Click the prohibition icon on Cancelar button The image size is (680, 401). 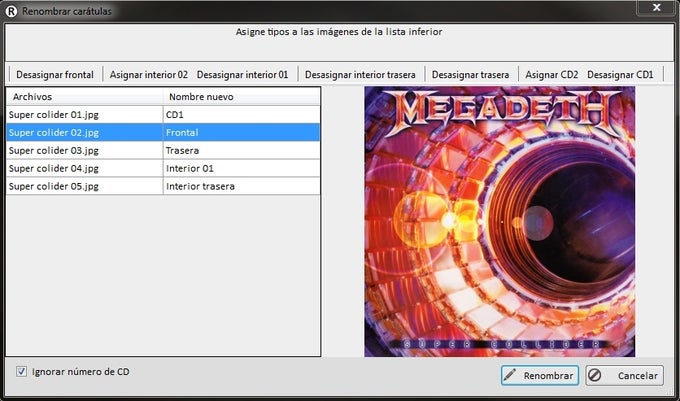pos(595,375)
